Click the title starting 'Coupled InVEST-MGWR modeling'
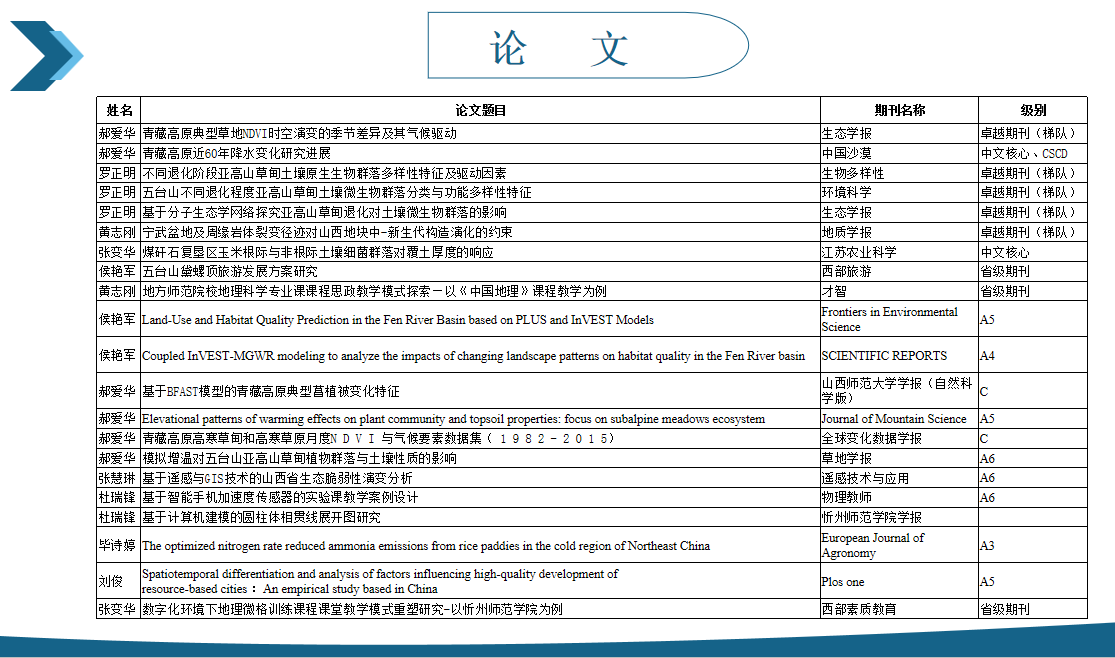Screen dimensions: 1115x658 point(474,356)
